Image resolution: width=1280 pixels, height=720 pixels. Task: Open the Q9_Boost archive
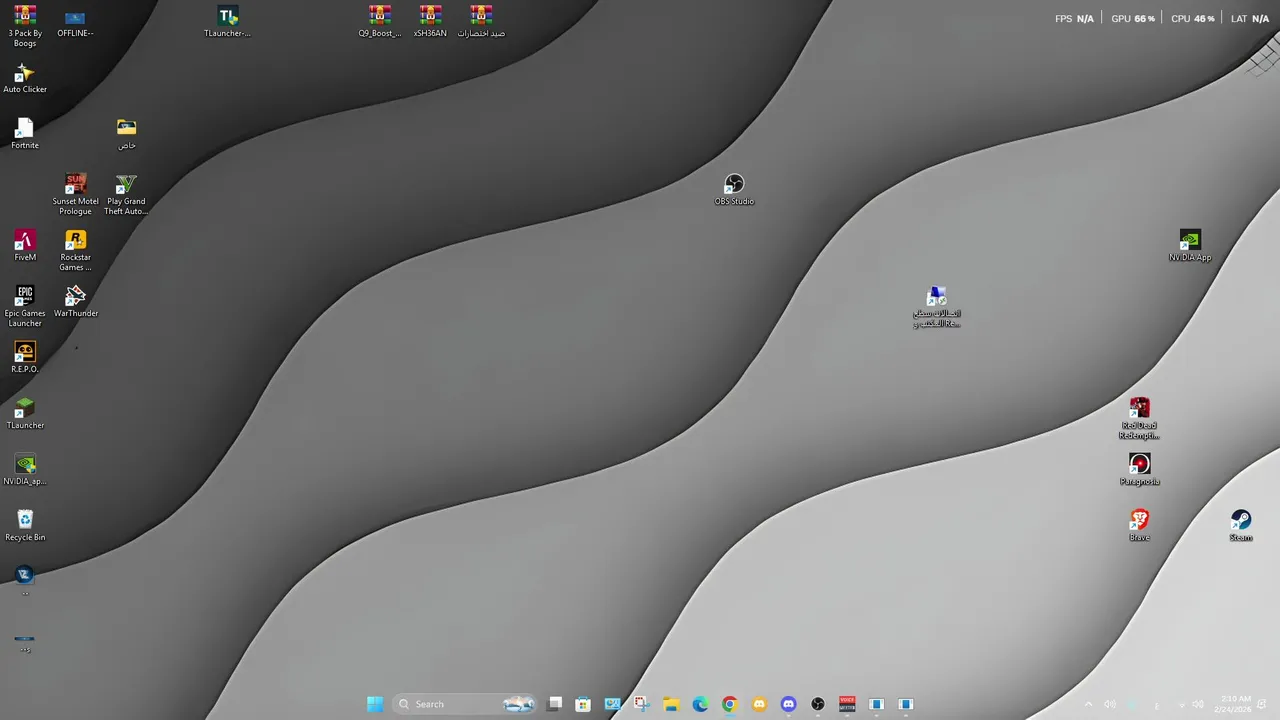point(379,22)
